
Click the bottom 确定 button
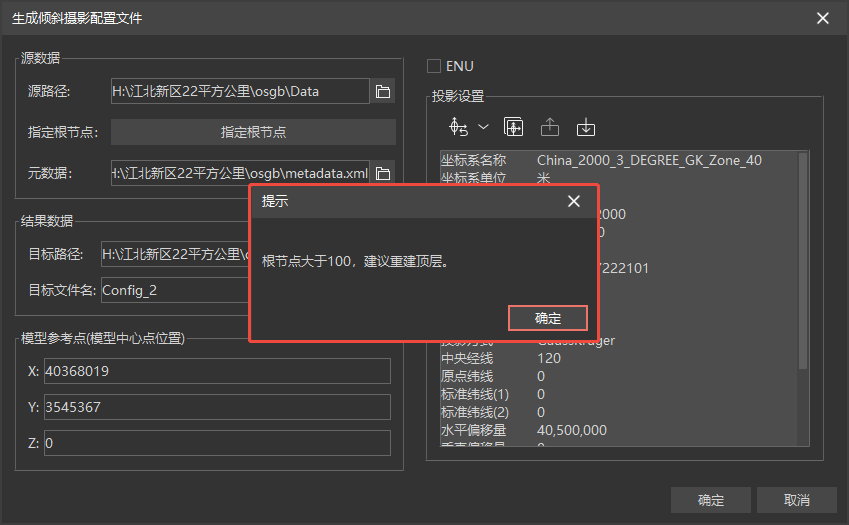(x=710, y=500)
